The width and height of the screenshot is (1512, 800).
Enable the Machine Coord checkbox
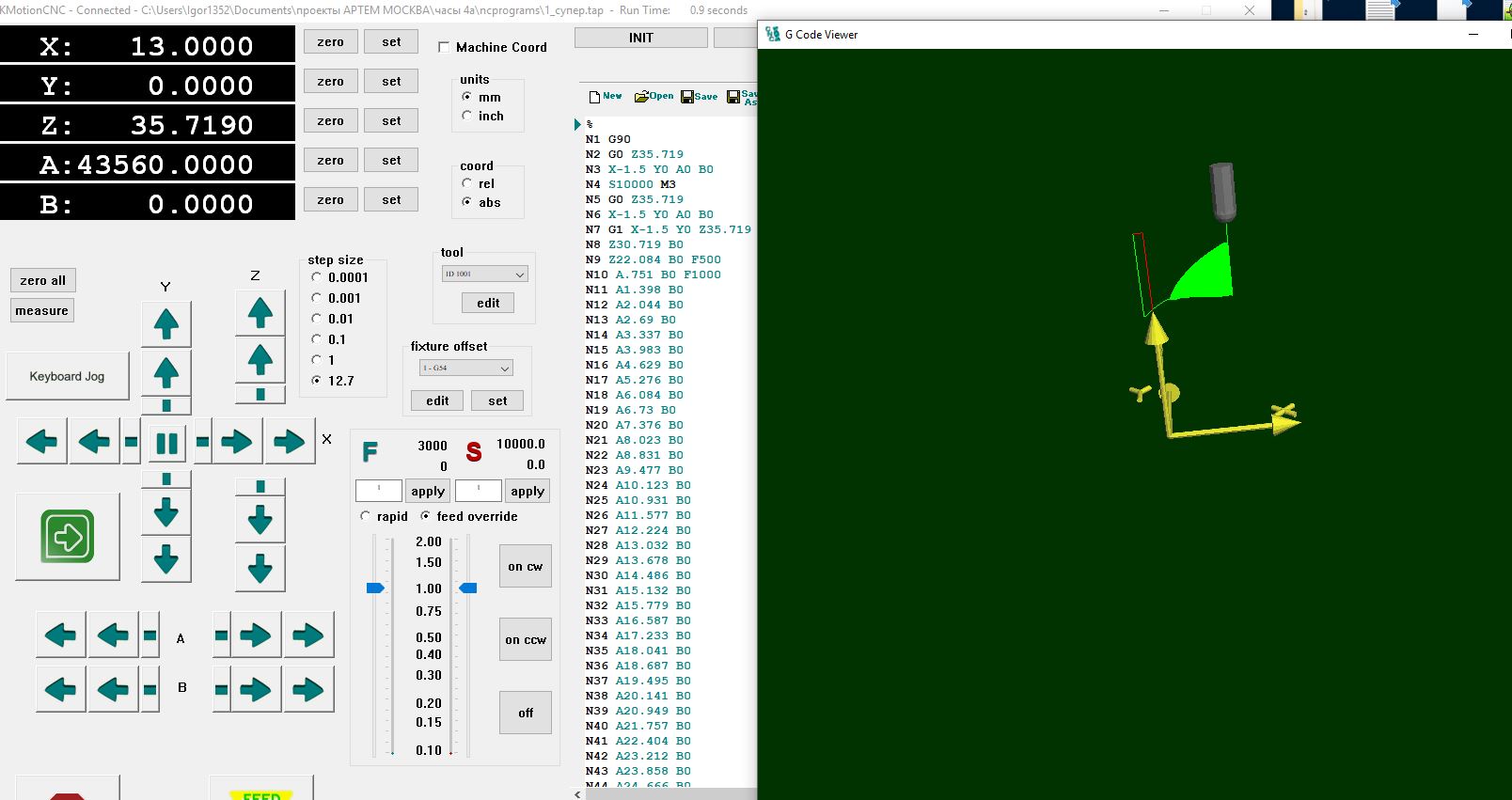(x=444, y=47)
